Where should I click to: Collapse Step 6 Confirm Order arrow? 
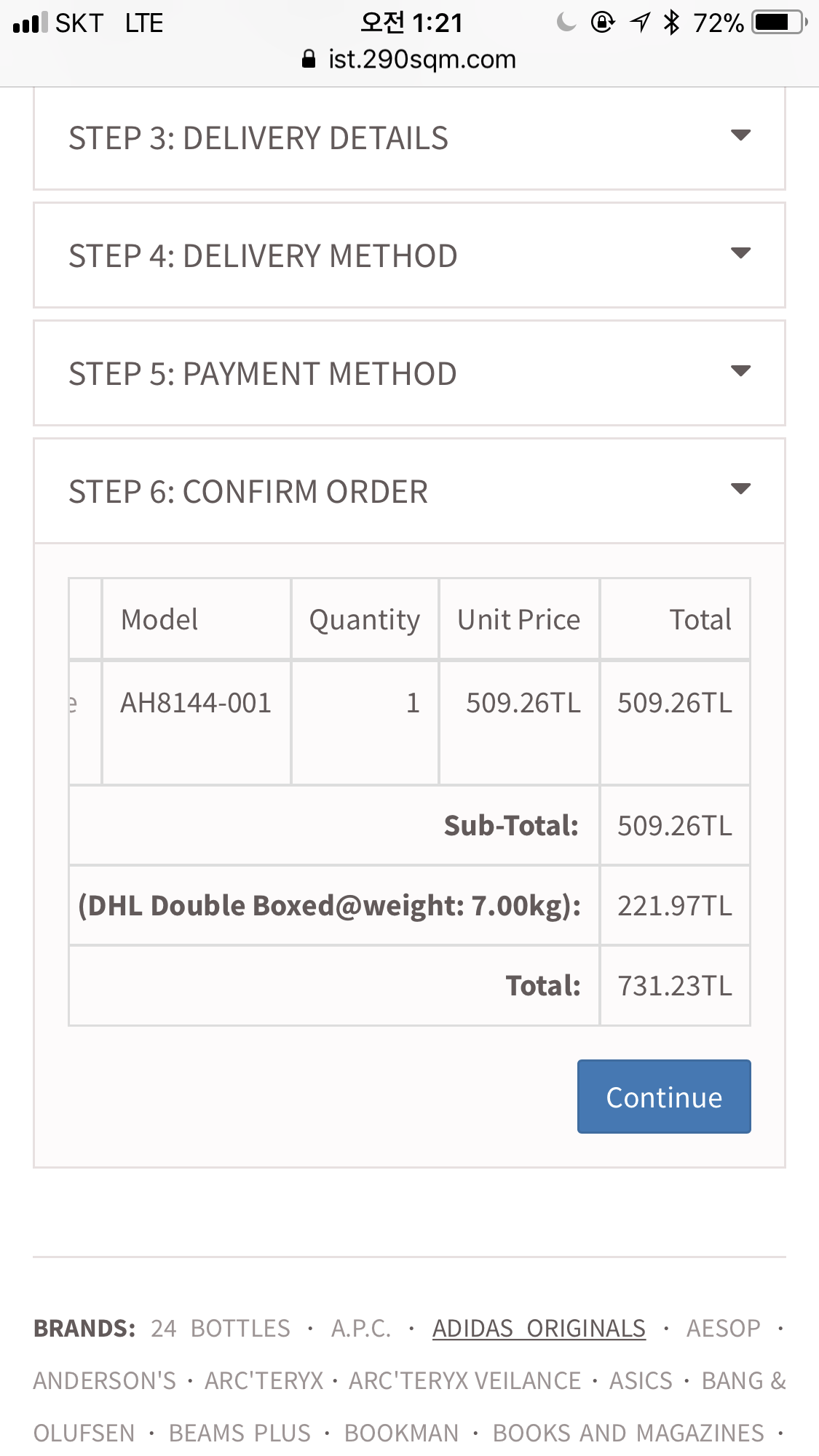(740, 490)
